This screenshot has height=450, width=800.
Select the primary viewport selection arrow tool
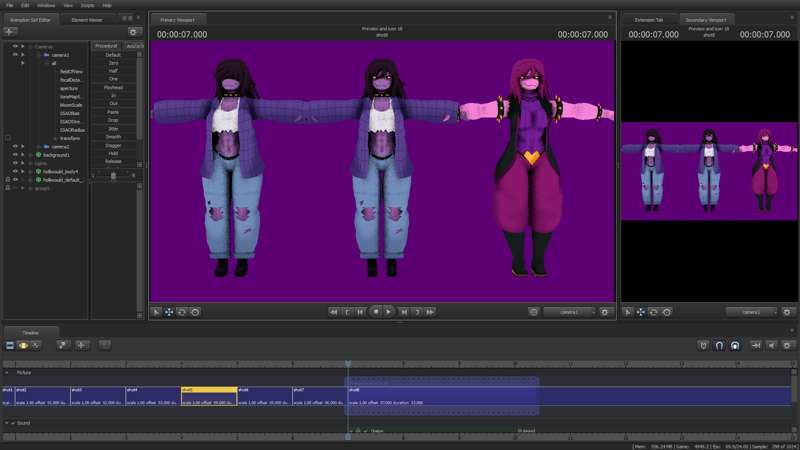pos(156,312)
